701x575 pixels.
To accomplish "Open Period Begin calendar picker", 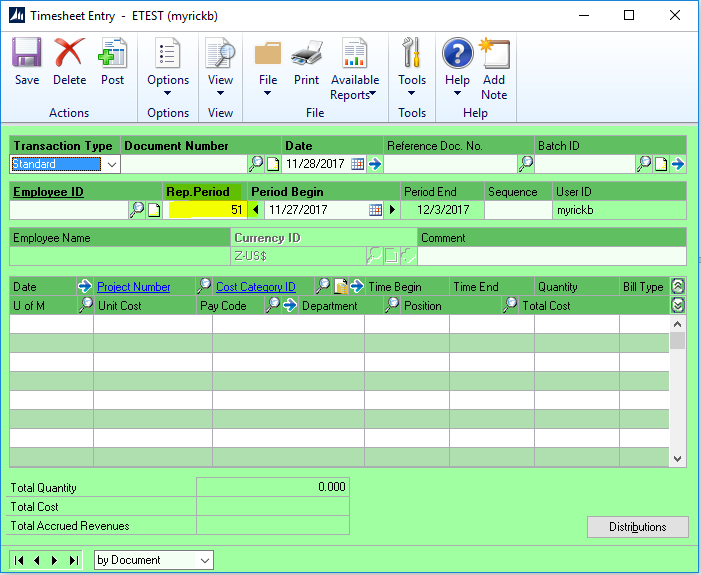I will 376,210.
